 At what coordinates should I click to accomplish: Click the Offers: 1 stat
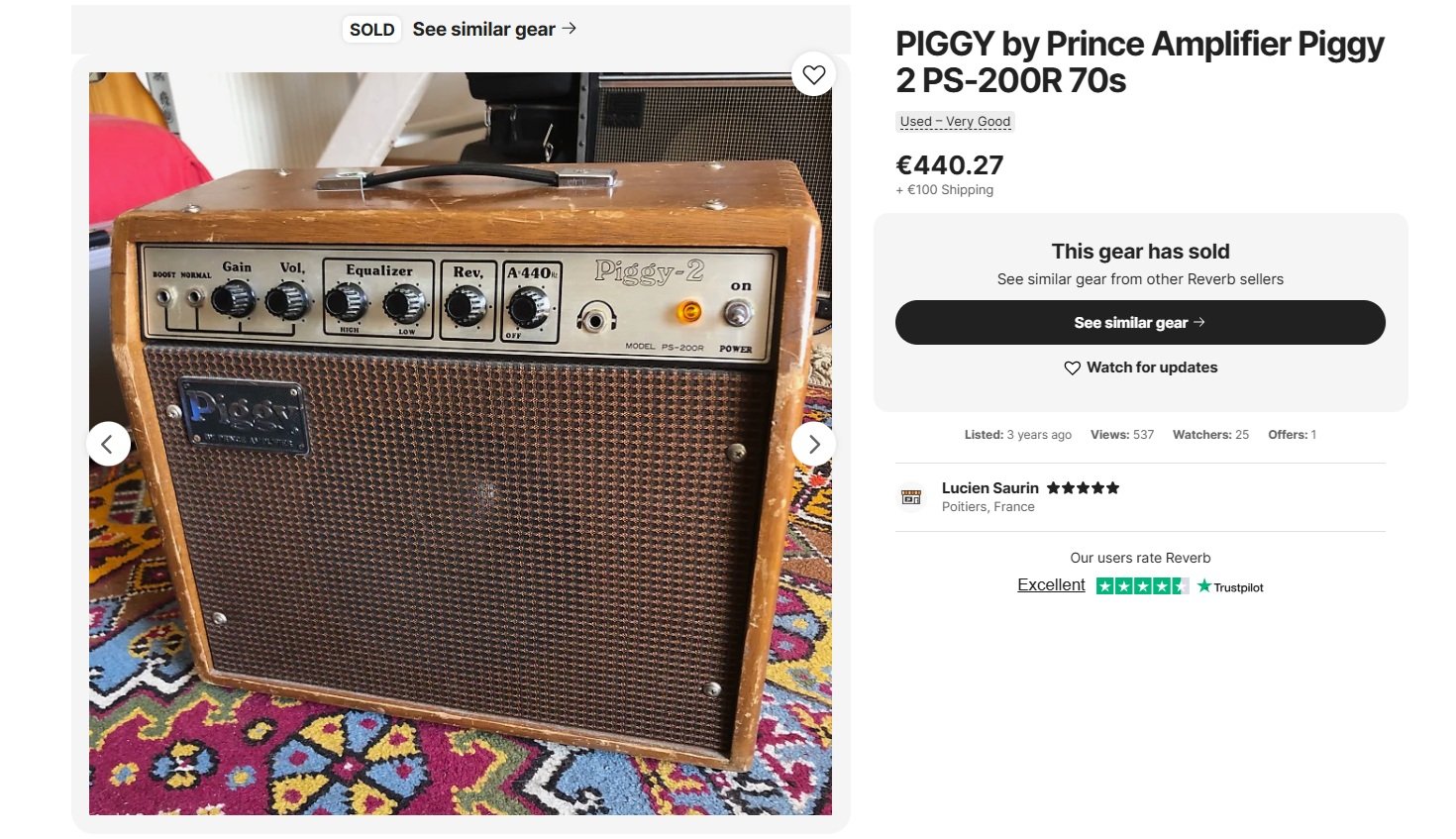1292,435
